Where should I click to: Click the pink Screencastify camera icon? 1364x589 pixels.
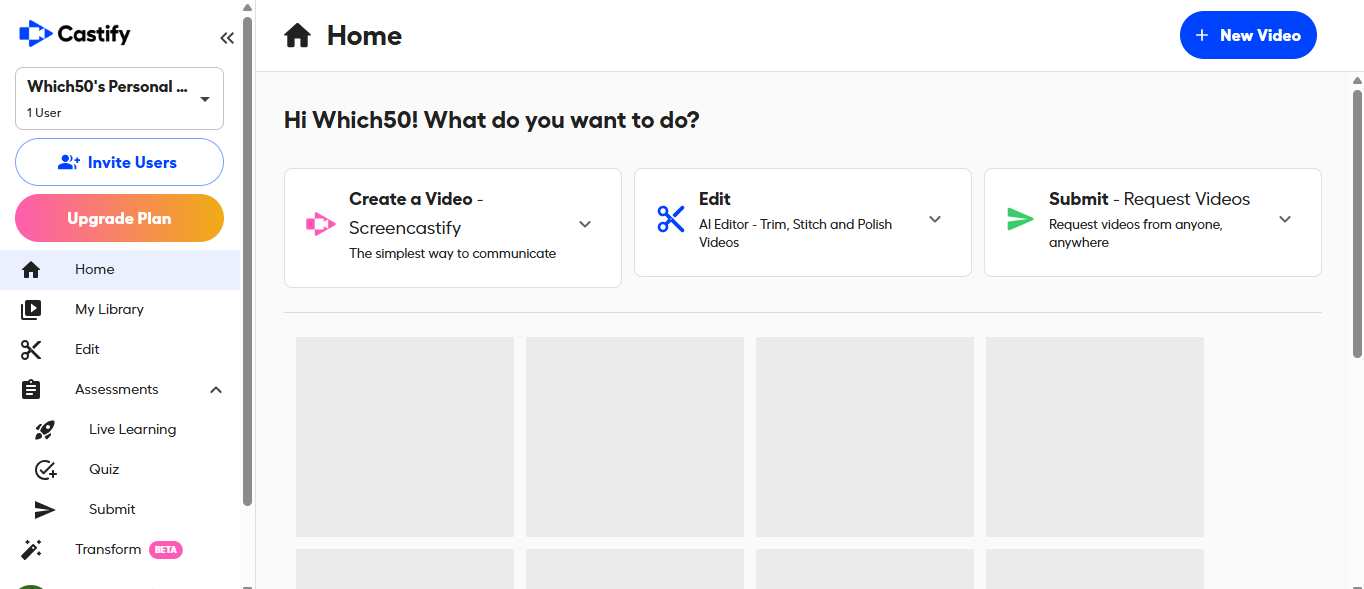(x=321, y=225)
